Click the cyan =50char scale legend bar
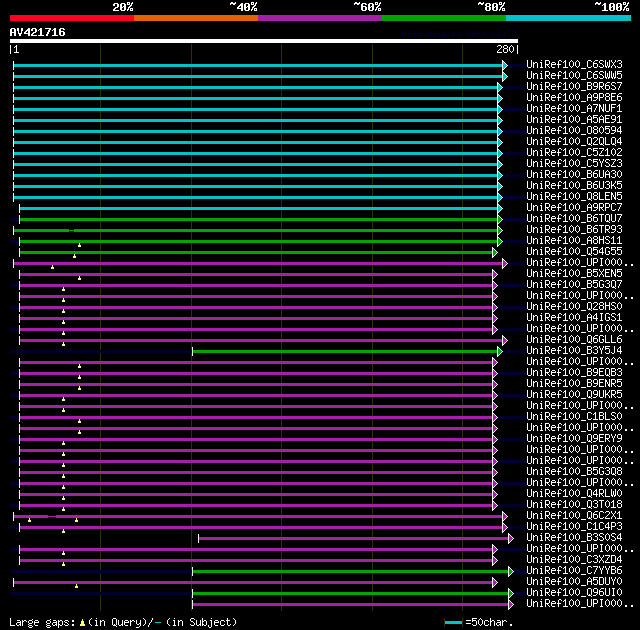640x630 pixels. tap(453, 622)
